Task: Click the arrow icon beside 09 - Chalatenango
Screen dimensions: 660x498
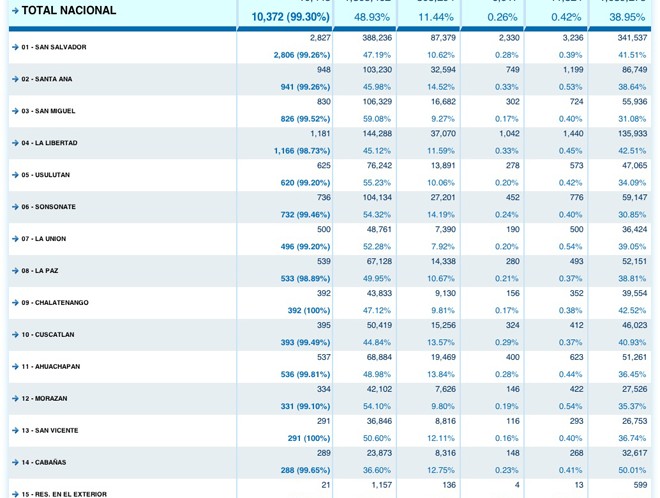Action: pos(15,303)
